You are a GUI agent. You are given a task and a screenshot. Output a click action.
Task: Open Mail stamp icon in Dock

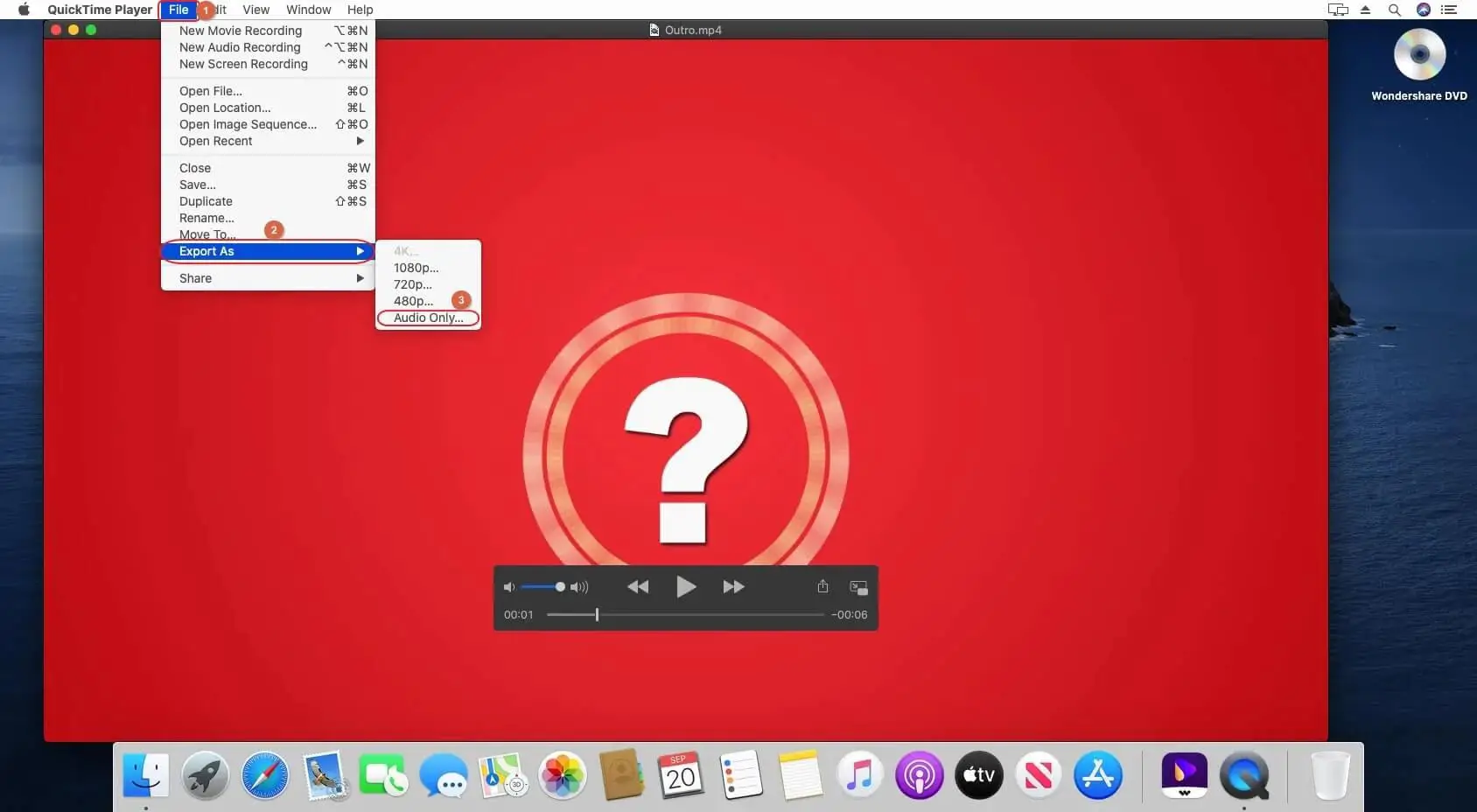click(x=325, y=775)
